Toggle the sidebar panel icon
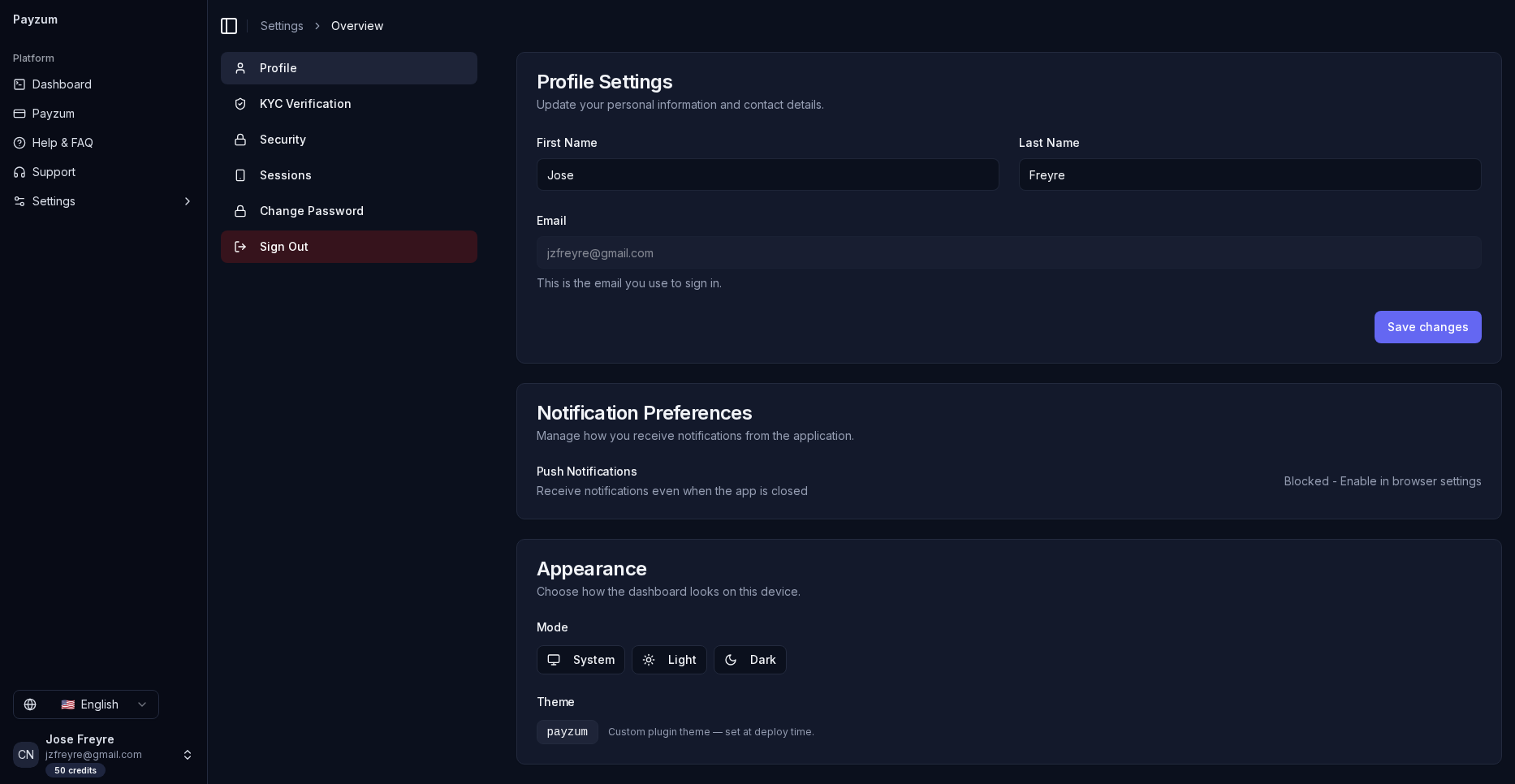 (229, 26)
